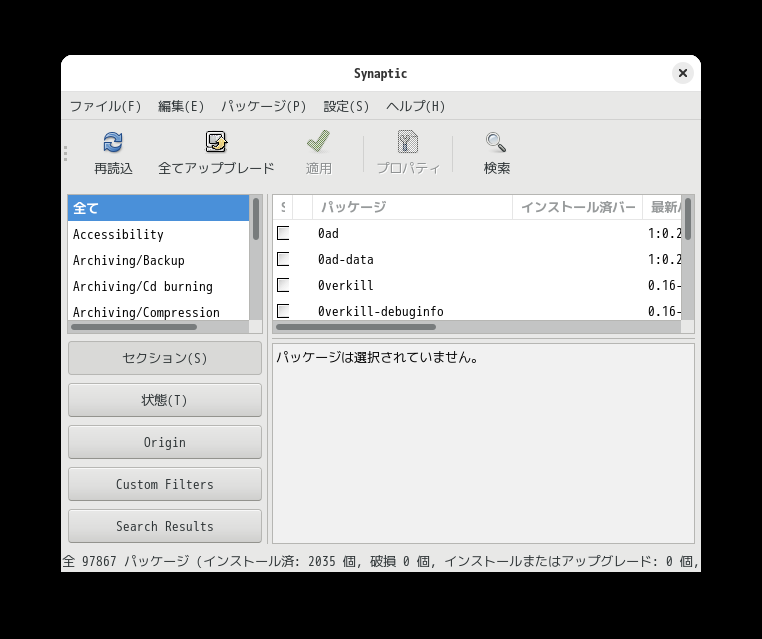Viewport: 762px width, 639px height.
Task: Select the Accessibility section
Action: (158, 234)
